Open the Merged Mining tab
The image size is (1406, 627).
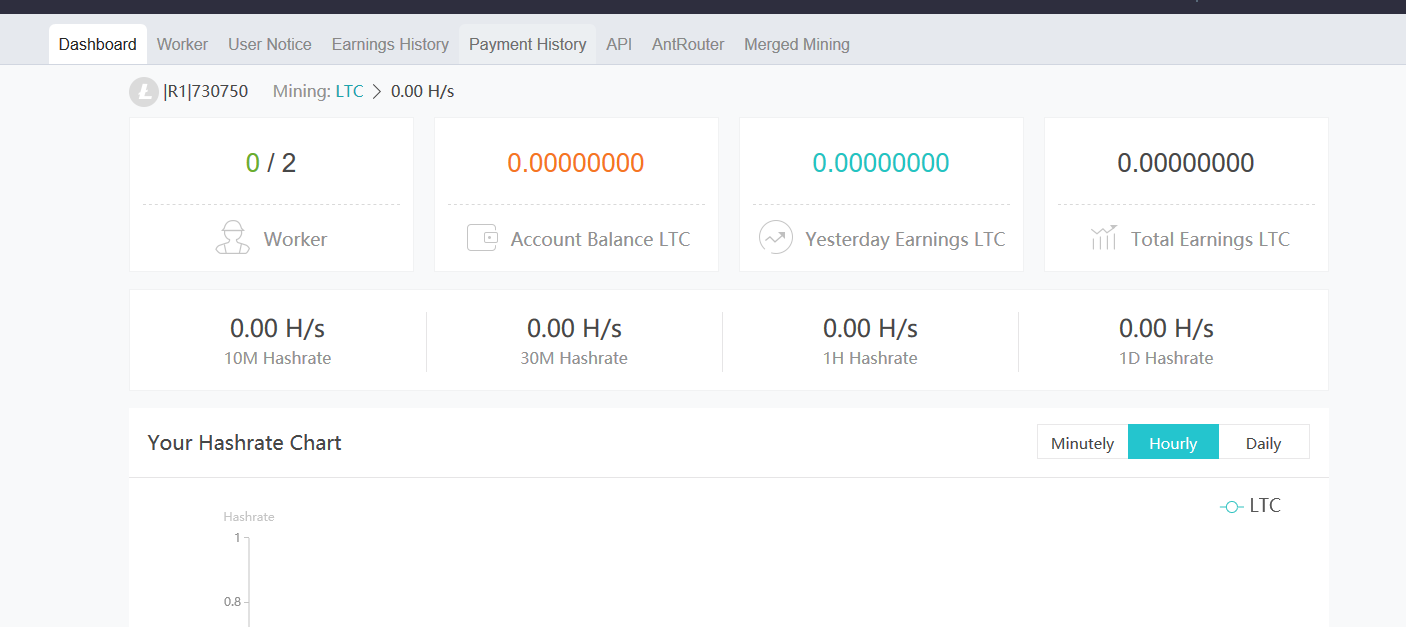click(x=796, y=45)
